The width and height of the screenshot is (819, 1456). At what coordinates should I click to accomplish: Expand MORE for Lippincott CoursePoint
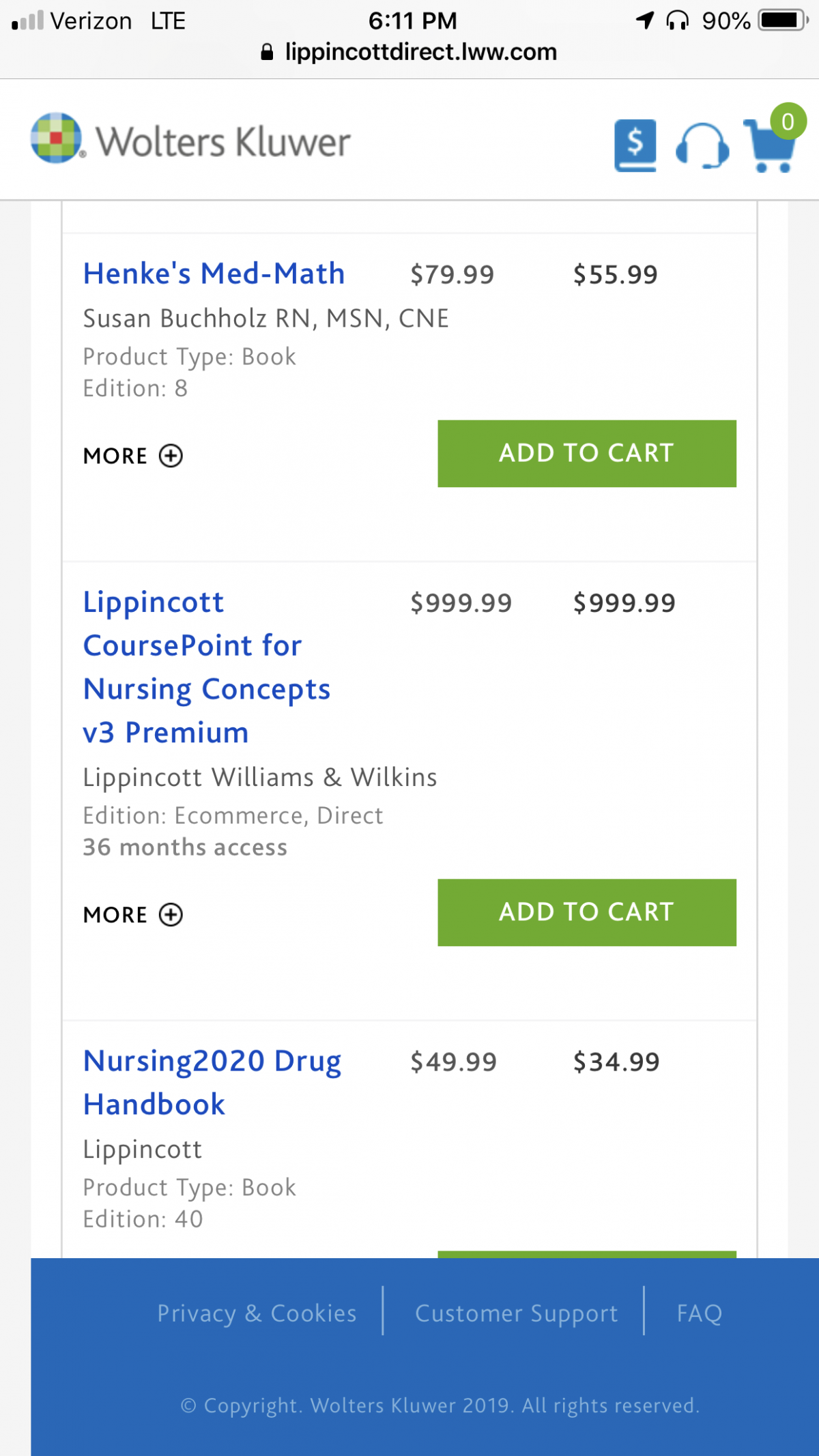pos(133,915)
